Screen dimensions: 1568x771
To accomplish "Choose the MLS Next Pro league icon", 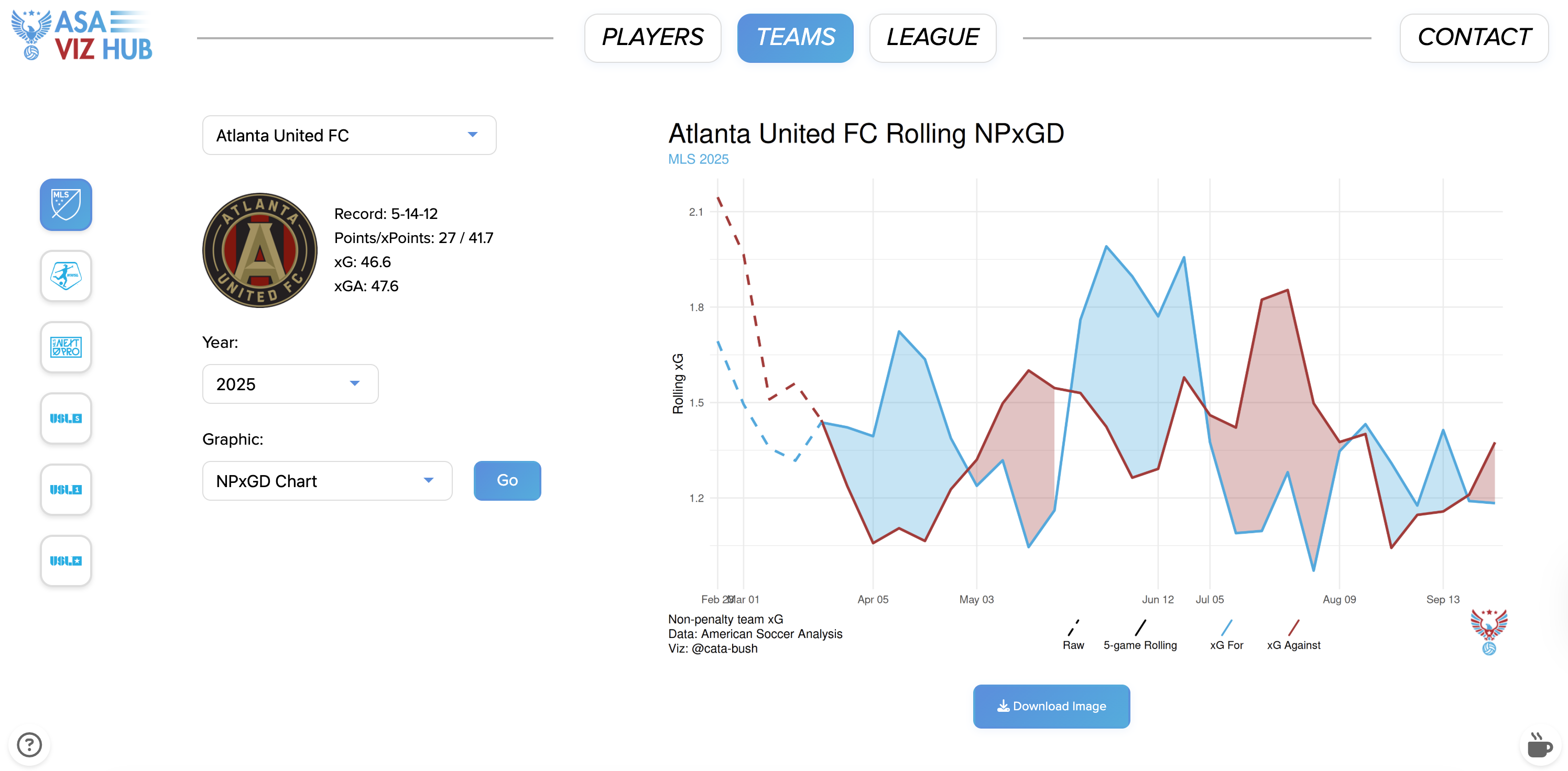I will tap(66, 347).
